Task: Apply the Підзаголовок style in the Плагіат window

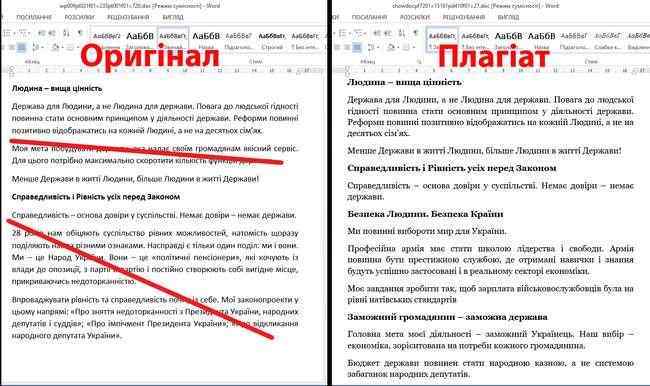Action: pos(574,40)
